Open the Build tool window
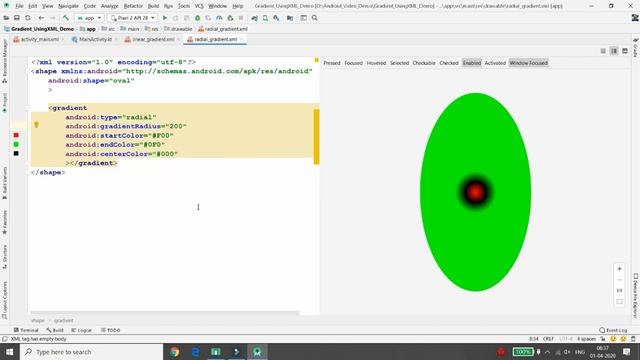 (55, 330)
